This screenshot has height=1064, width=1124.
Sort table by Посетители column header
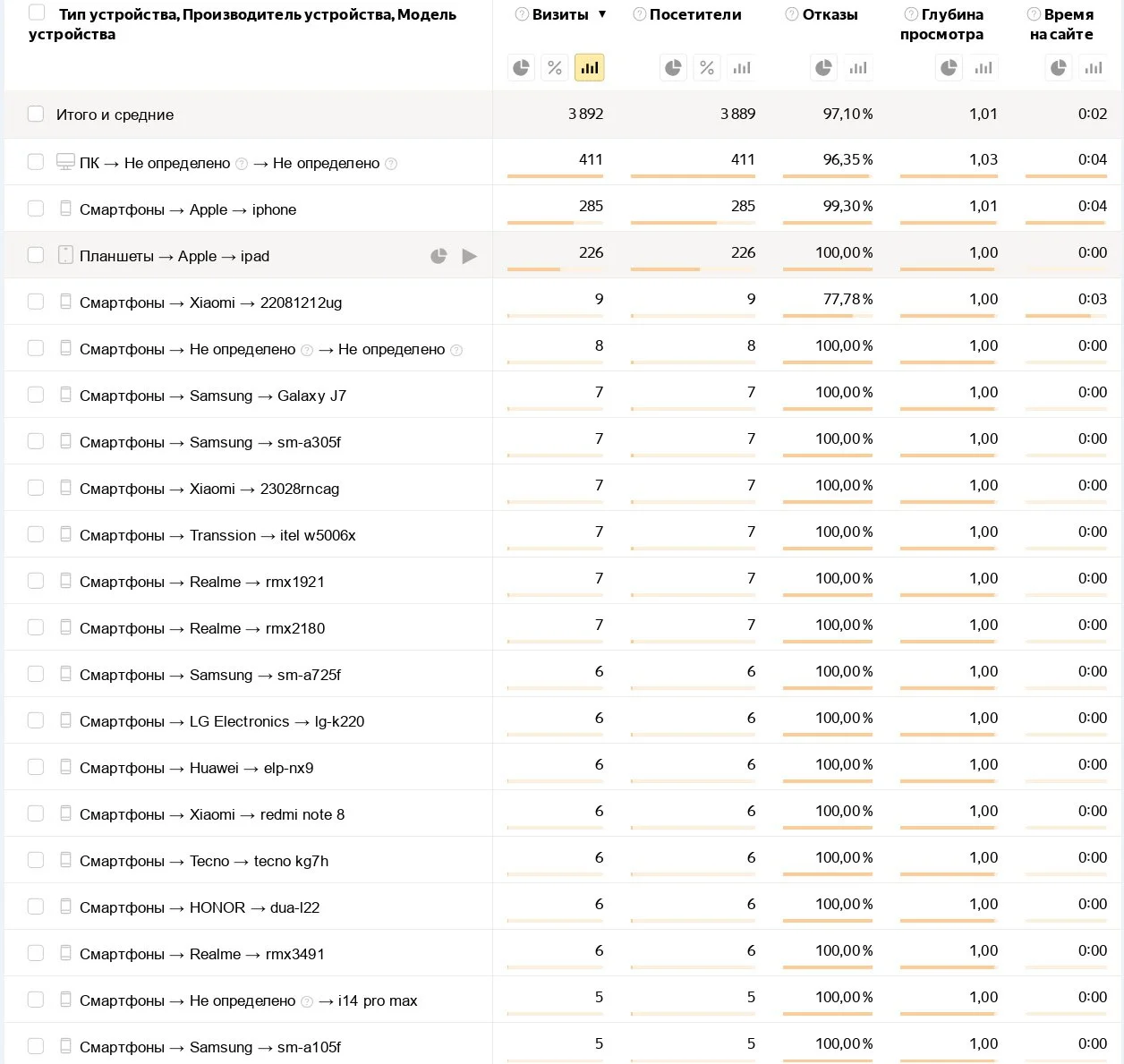click(x=694, y=14)
